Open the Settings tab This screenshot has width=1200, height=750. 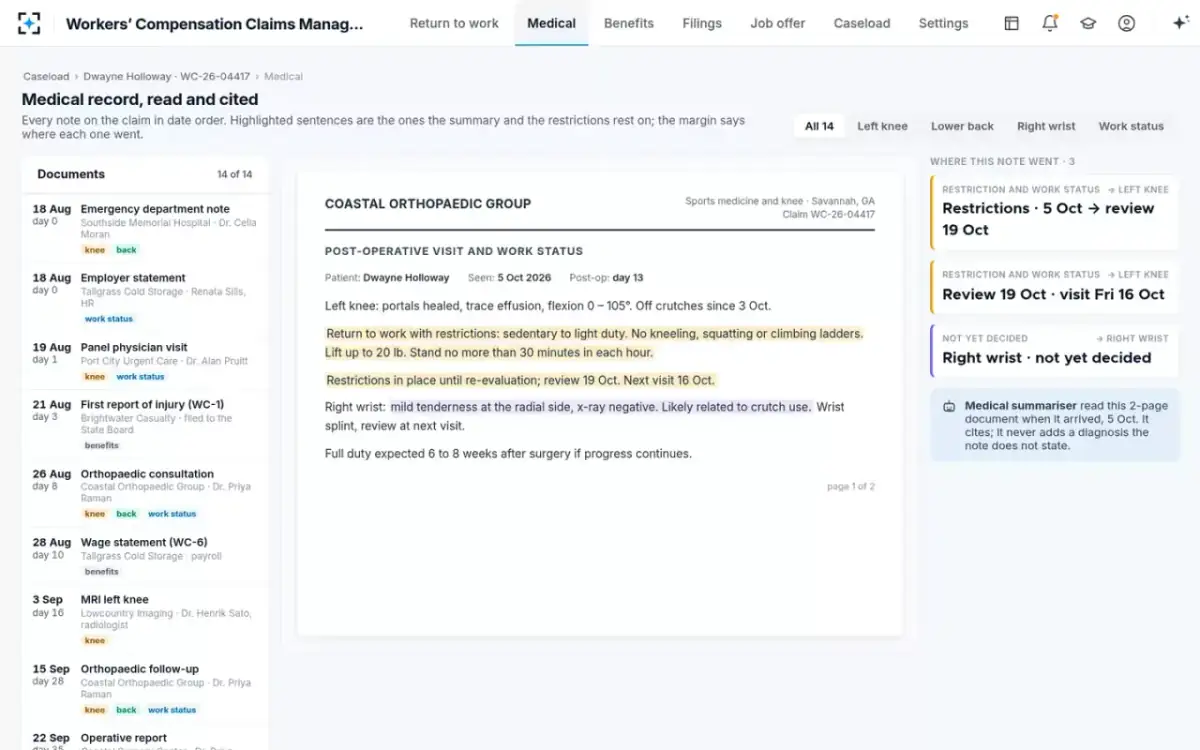(943, 23)
